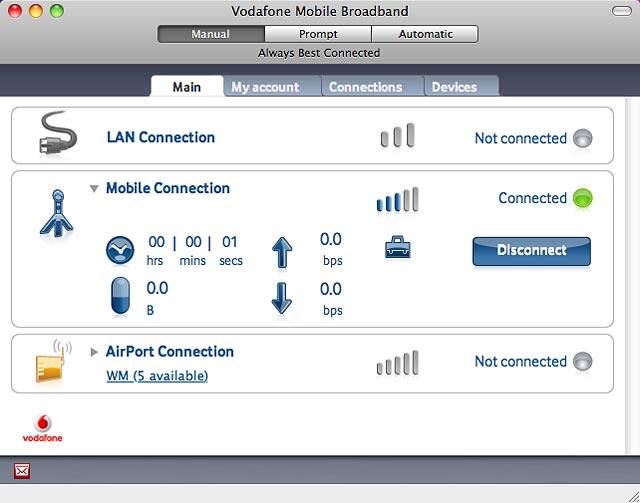Screen dimensions: 640x503
Task: Click the Connected status text
Action: point(532,198)
